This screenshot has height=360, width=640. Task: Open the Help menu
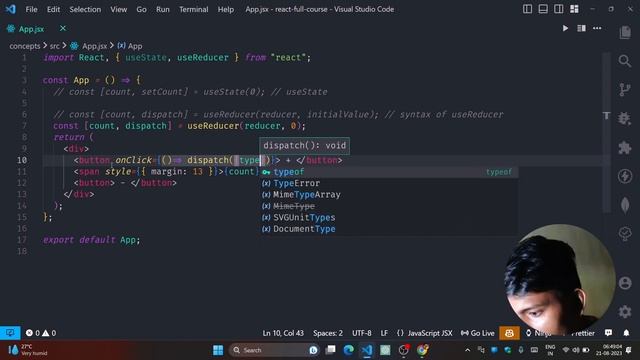pyautogui.click(x=226, y=9)
